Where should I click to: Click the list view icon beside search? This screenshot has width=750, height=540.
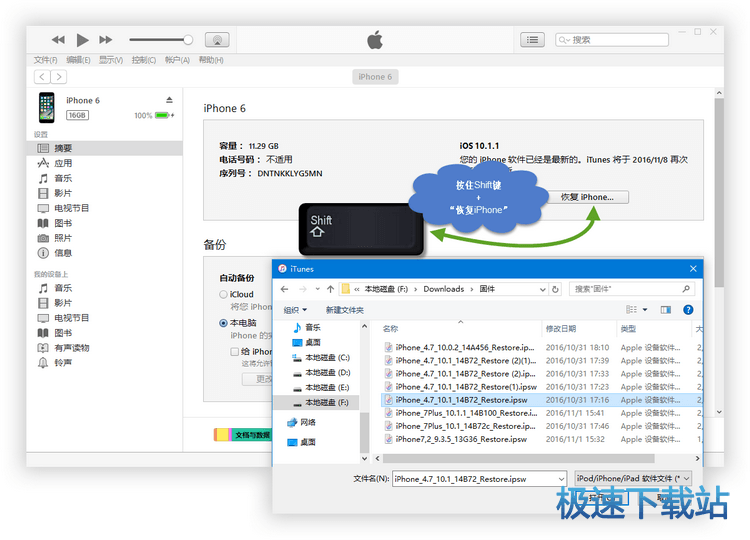(x=532, y=40)
